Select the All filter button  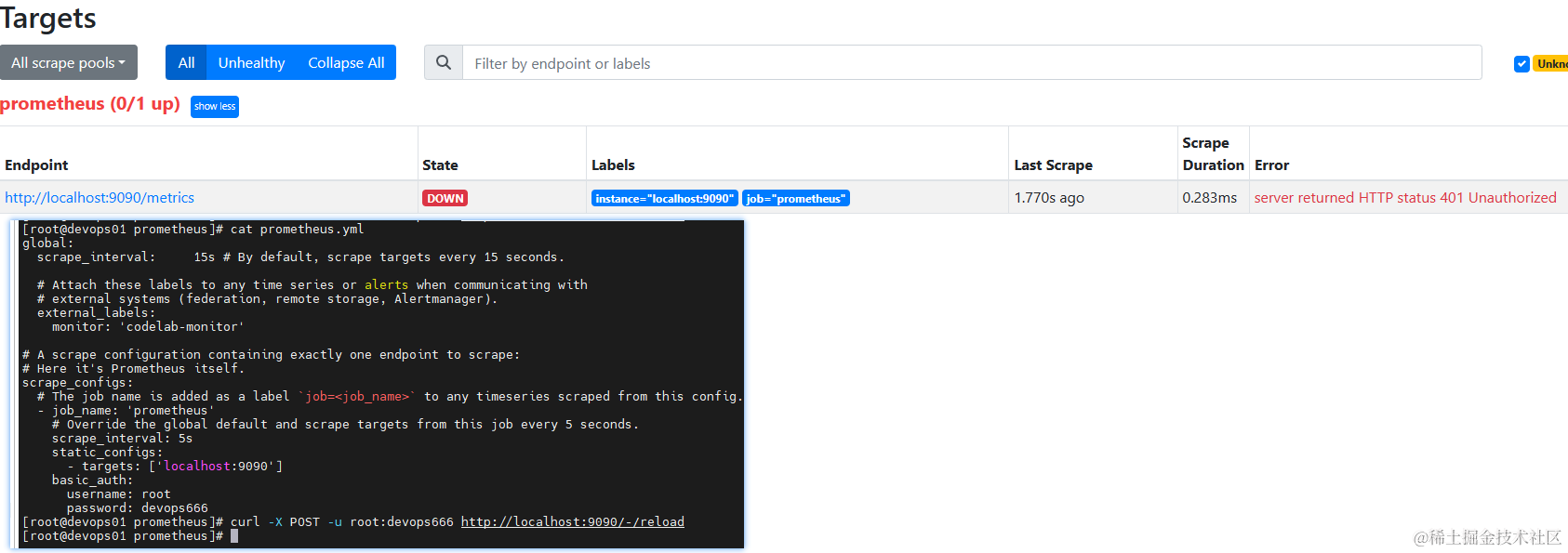186,62
